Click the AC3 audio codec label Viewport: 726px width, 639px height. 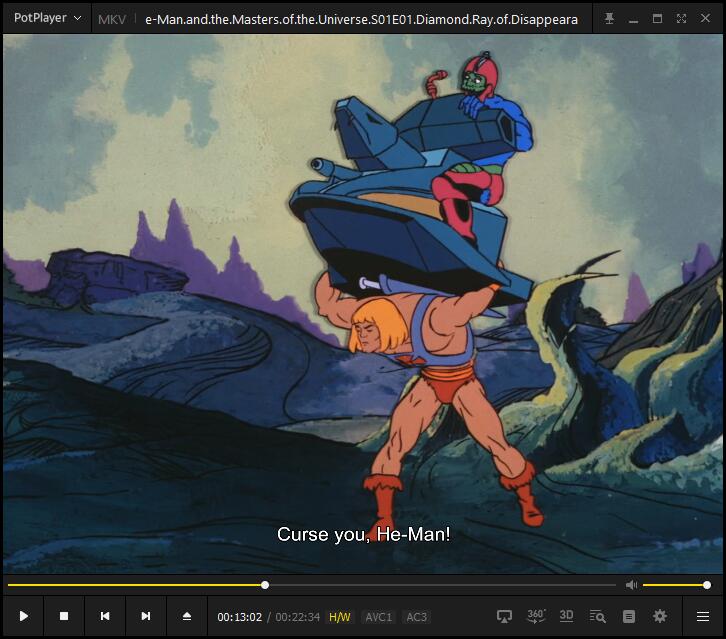pos(416,617)
